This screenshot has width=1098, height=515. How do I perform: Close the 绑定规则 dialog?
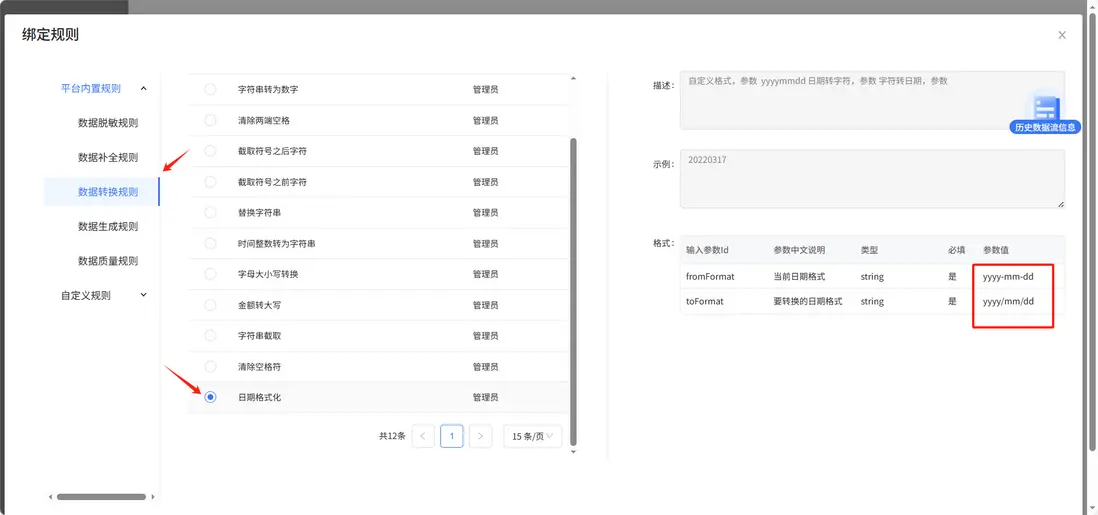1062,35
